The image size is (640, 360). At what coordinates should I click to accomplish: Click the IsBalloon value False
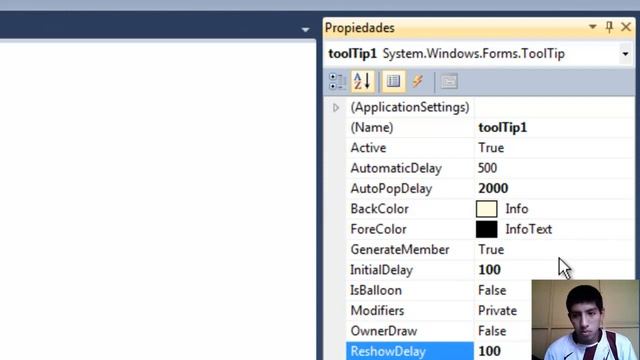point(492,291)
